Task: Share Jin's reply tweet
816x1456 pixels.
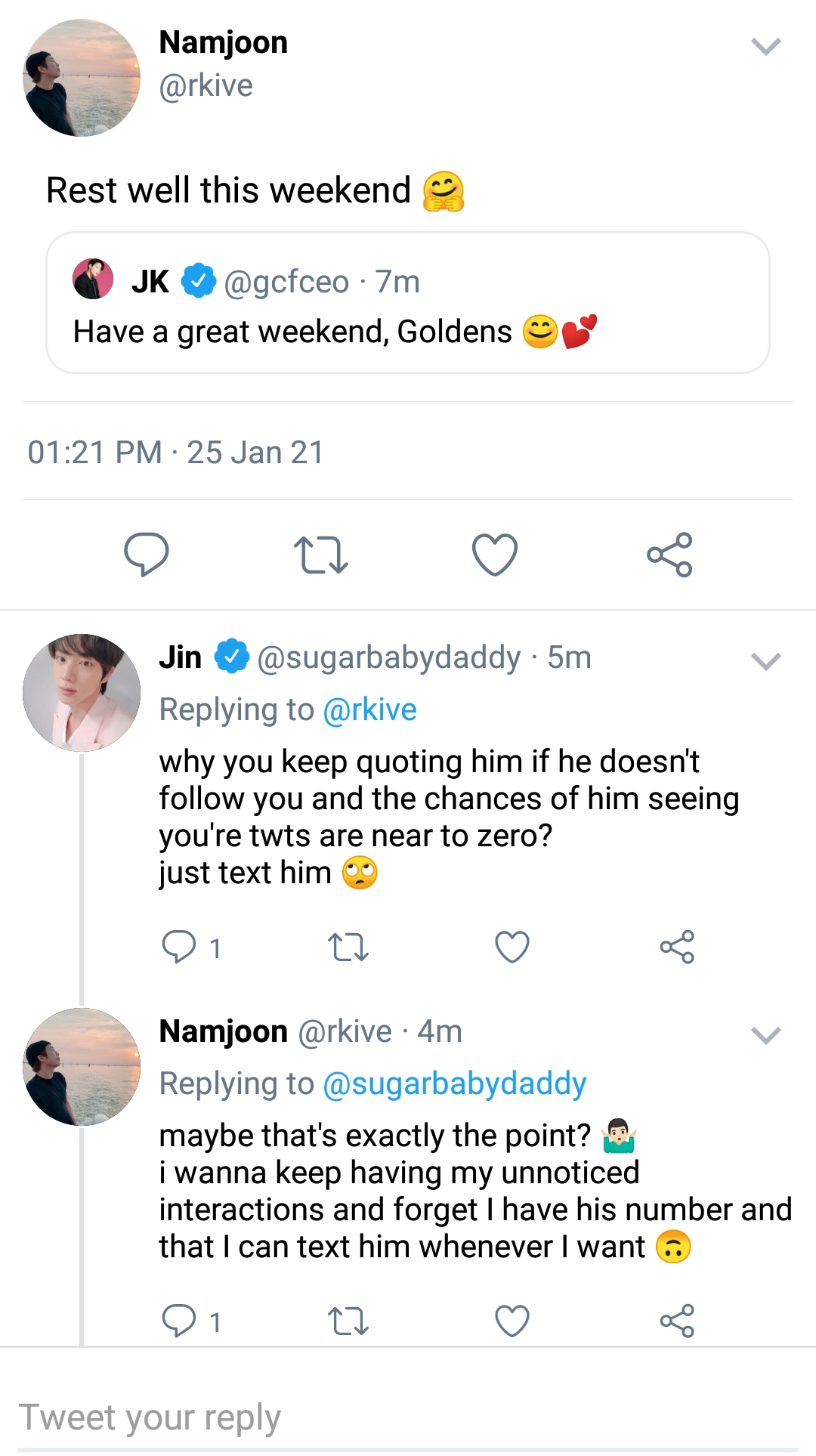Action: pyautogui.click(x=677, y=947)
